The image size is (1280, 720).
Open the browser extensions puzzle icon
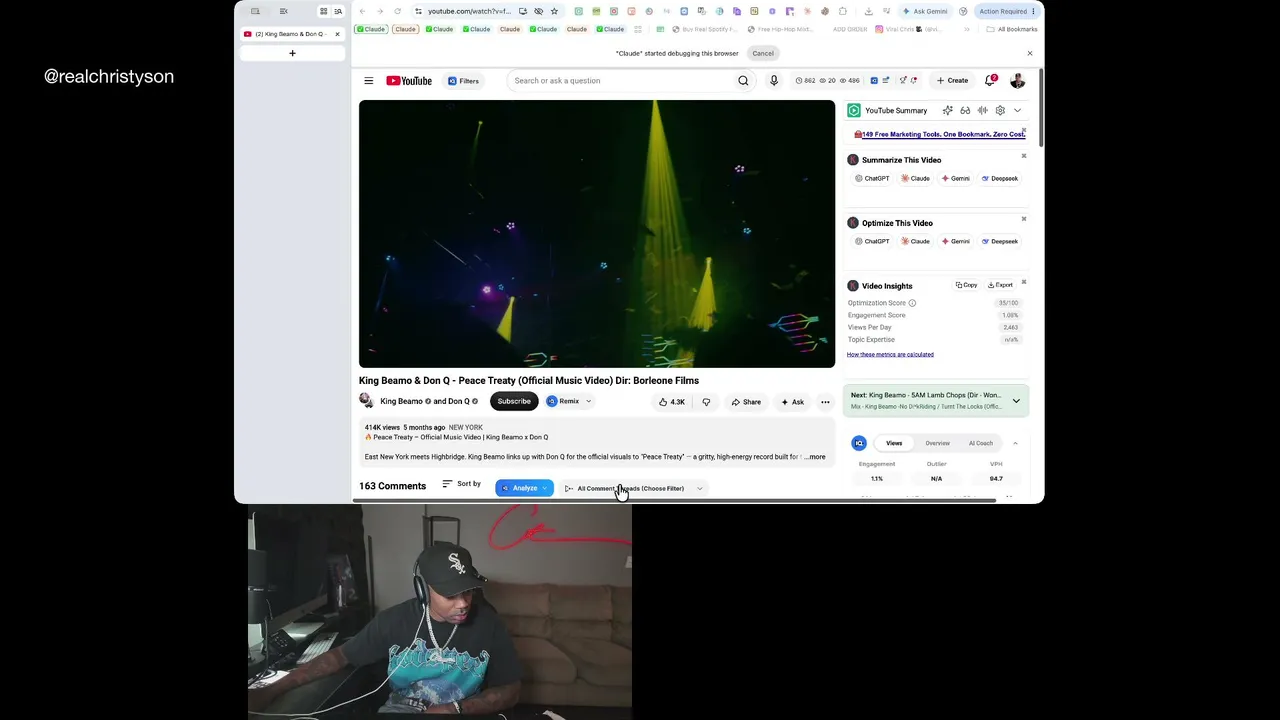(x=843, y=12)
